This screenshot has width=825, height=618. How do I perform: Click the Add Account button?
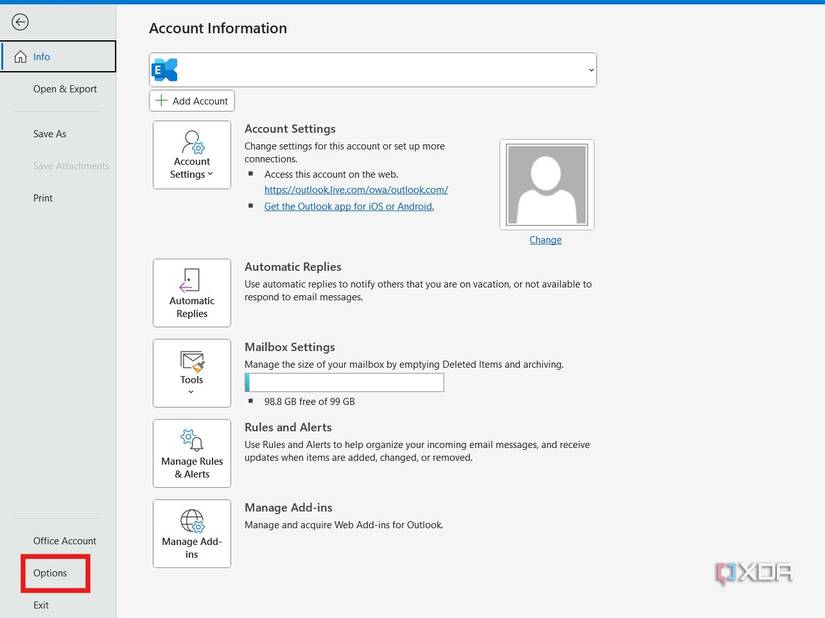[x=192, y=100]
